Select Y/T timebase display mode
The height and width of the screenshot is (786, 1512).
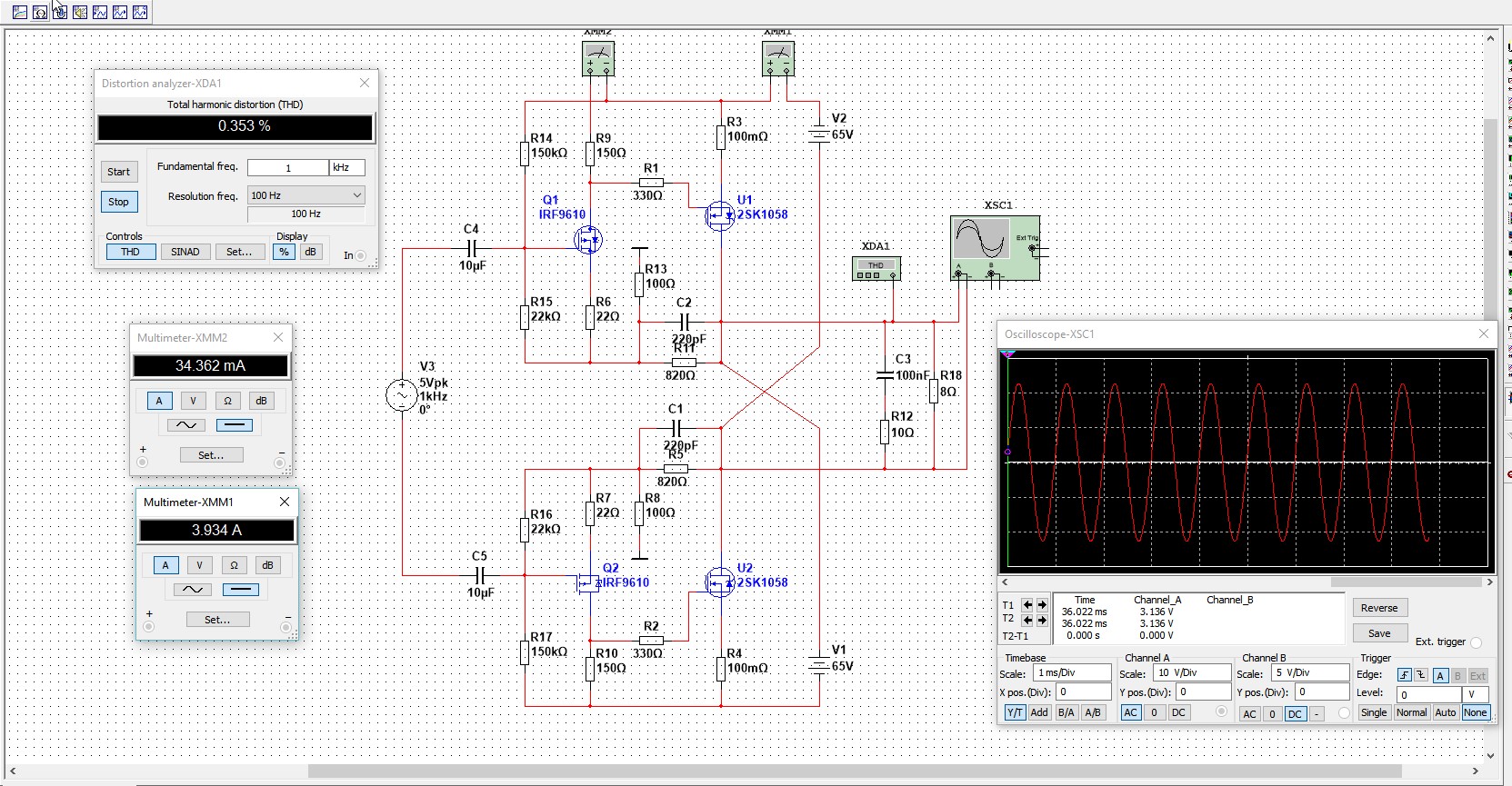pyautogui.click(x=1015, y=712)
